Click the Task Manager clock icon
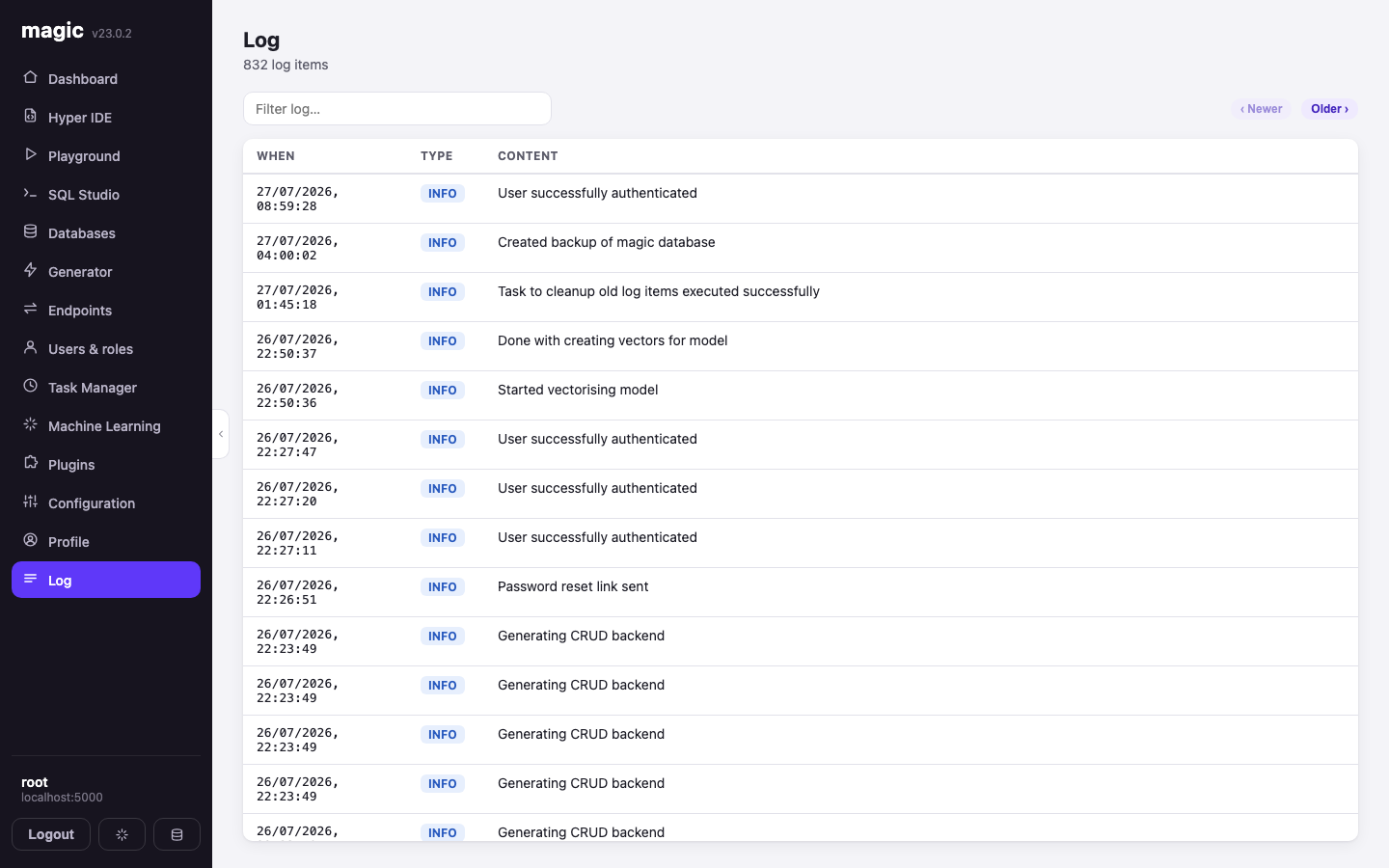This screenshot has width=1389, height=868. (x=30, y=386)
